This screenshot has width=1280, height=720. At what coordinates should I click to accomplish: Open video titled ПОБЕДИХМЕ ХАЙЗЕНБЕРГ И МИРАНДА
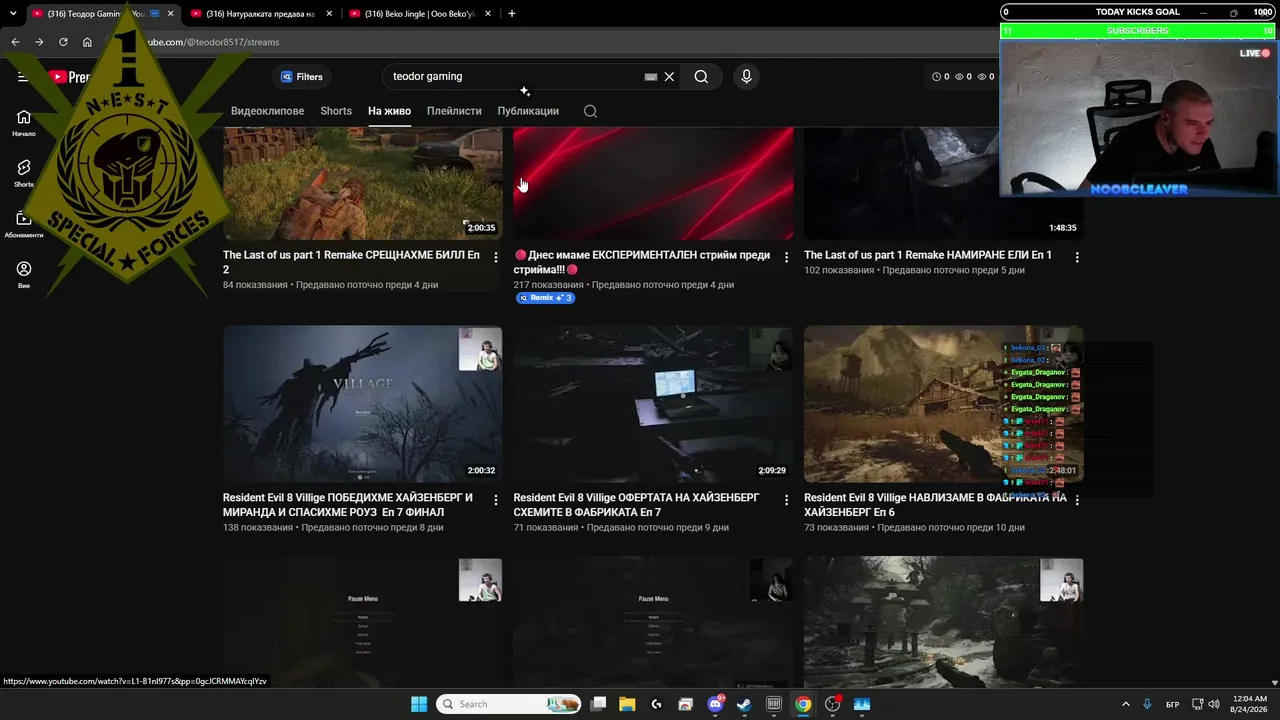pyautogui.click(x=348, y=505)
